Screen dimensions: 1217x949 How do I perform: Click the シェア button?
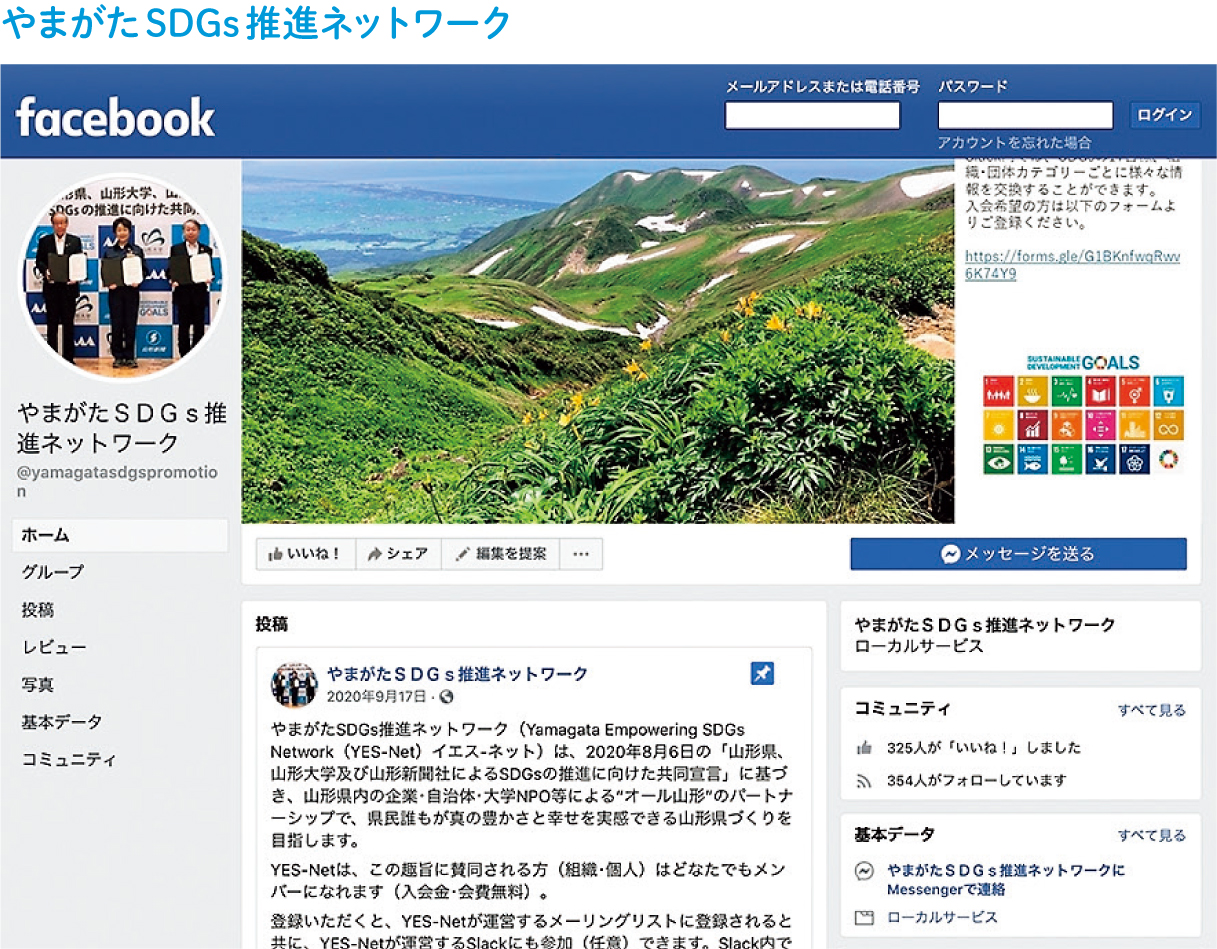[399, 554]
